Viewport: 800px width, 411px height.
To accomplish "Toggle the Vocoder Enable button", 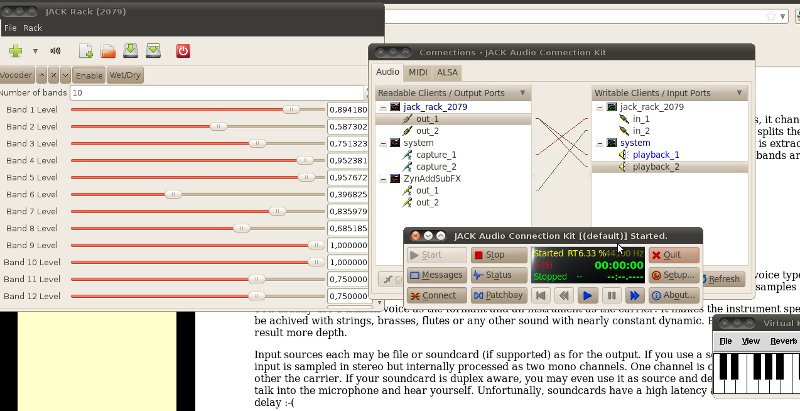I will (x=89, y=75).
